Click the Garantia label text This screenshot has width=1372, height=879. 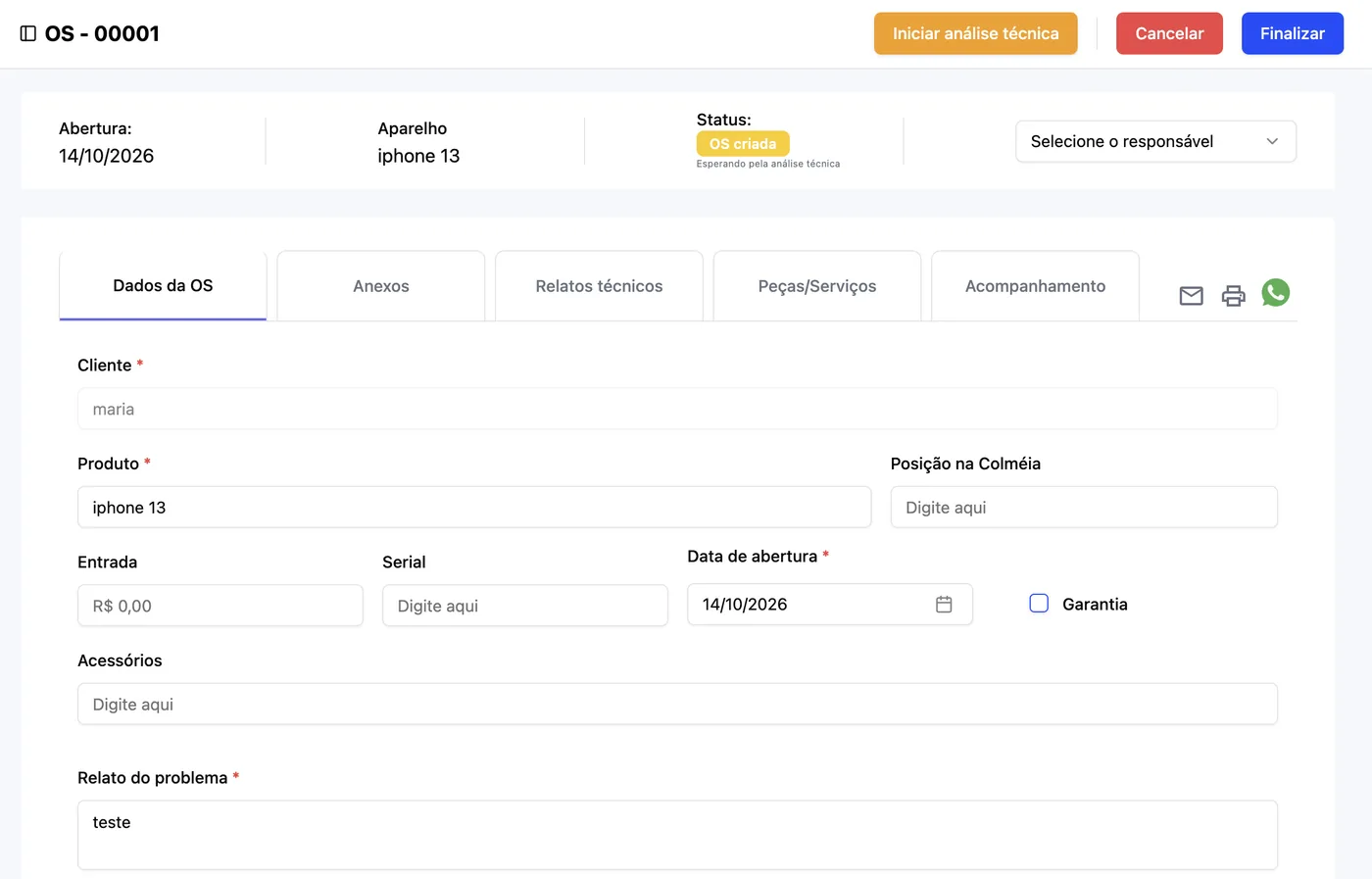[1095, 605]
